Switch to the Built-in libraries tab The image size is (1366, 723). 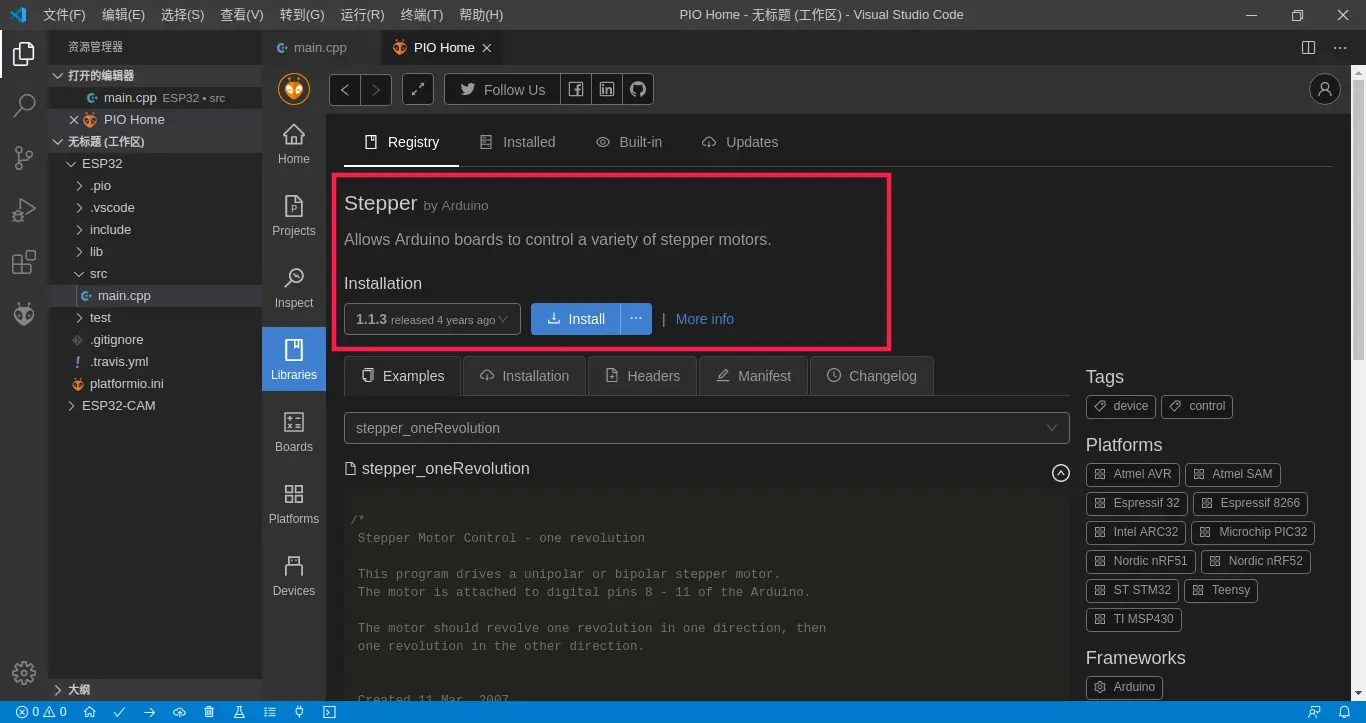tap(629, 142)
